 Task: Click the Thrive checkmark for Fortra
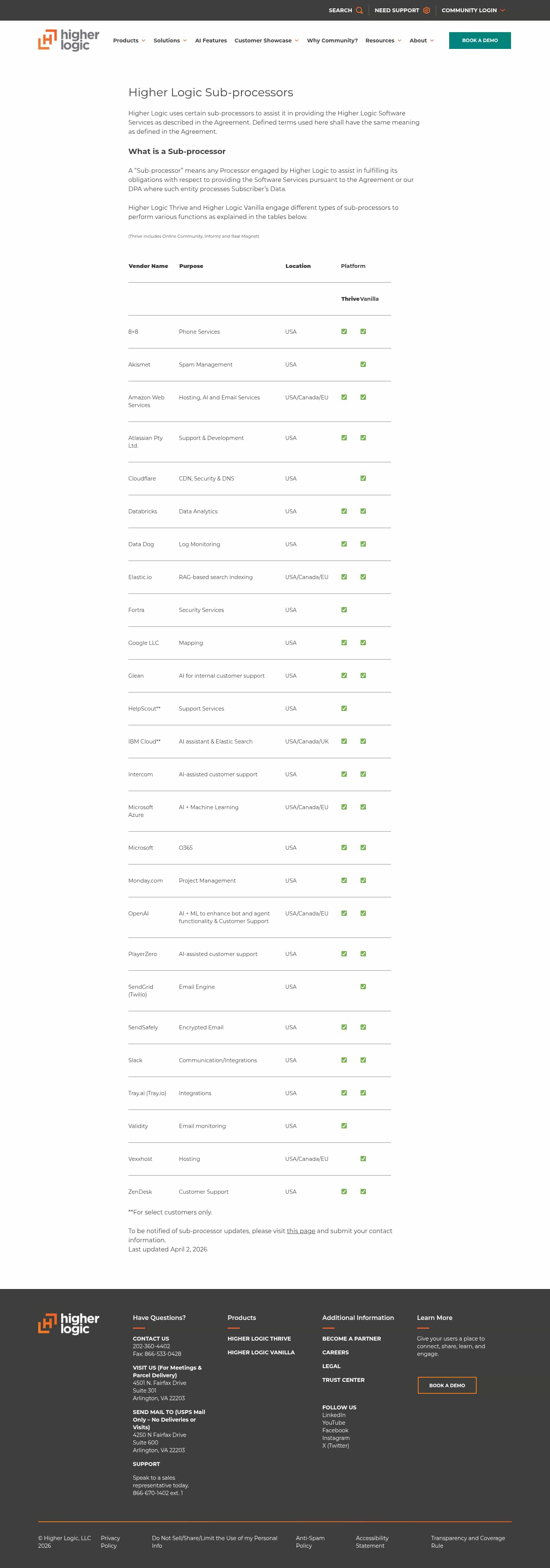[x=345, y=610]
